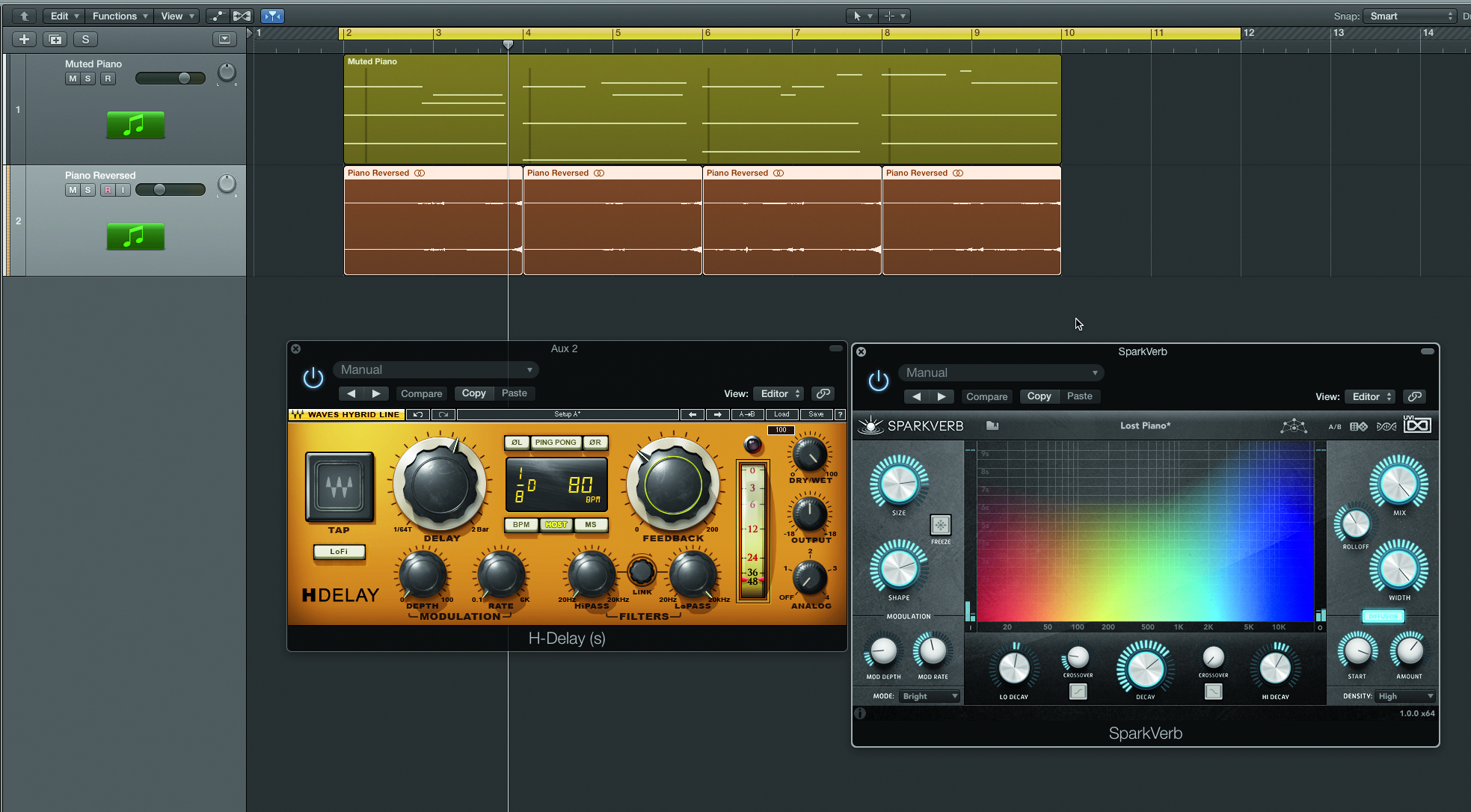Click the Muted Piano pan knob
The image size is (1471, 812).
tap(227, 73)
